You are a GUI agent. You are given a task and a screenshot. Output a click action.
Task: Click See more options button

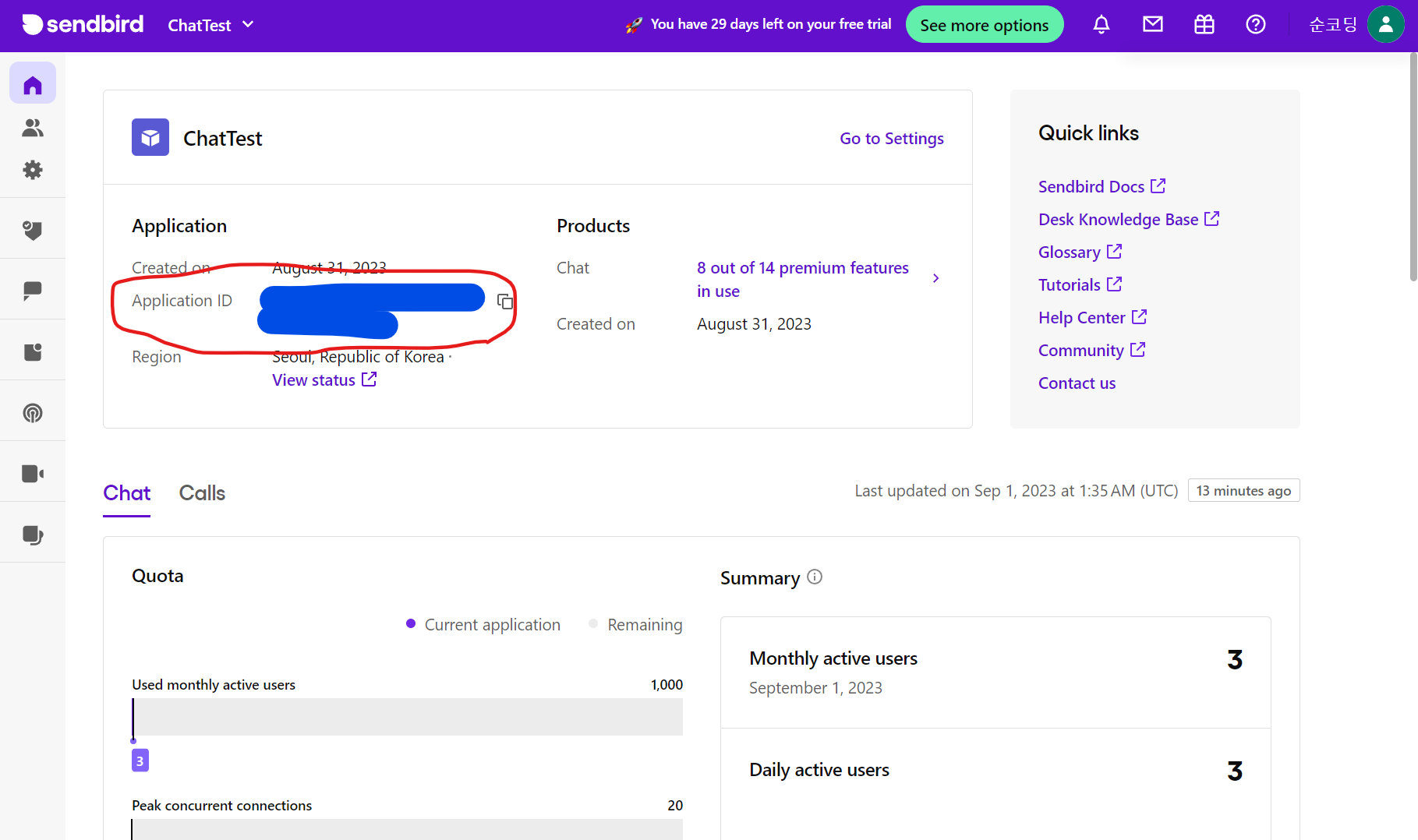(985, 25)
